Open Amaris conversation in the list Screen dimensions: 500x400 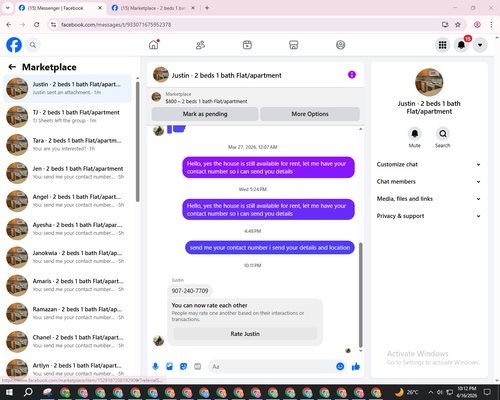[x=67, y=285]
